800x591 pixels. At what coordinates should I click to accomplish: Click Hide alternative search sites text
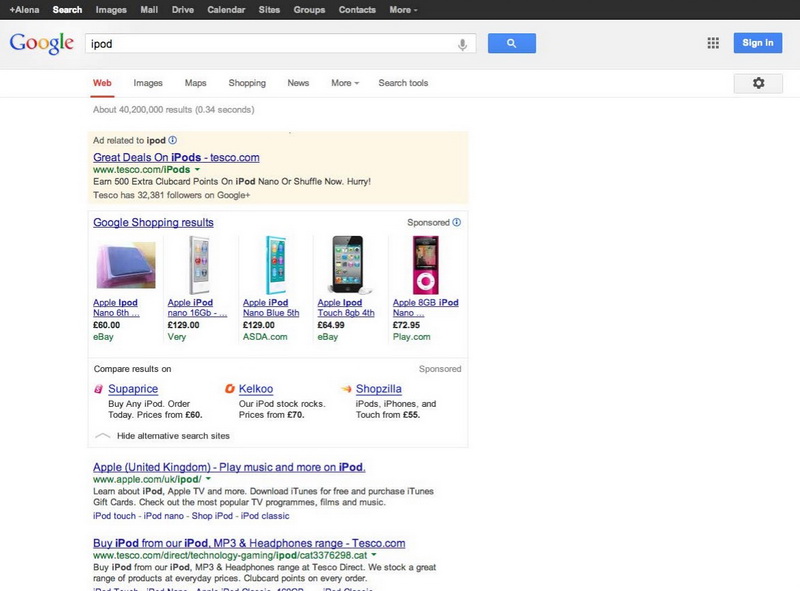tap(173, 436)
